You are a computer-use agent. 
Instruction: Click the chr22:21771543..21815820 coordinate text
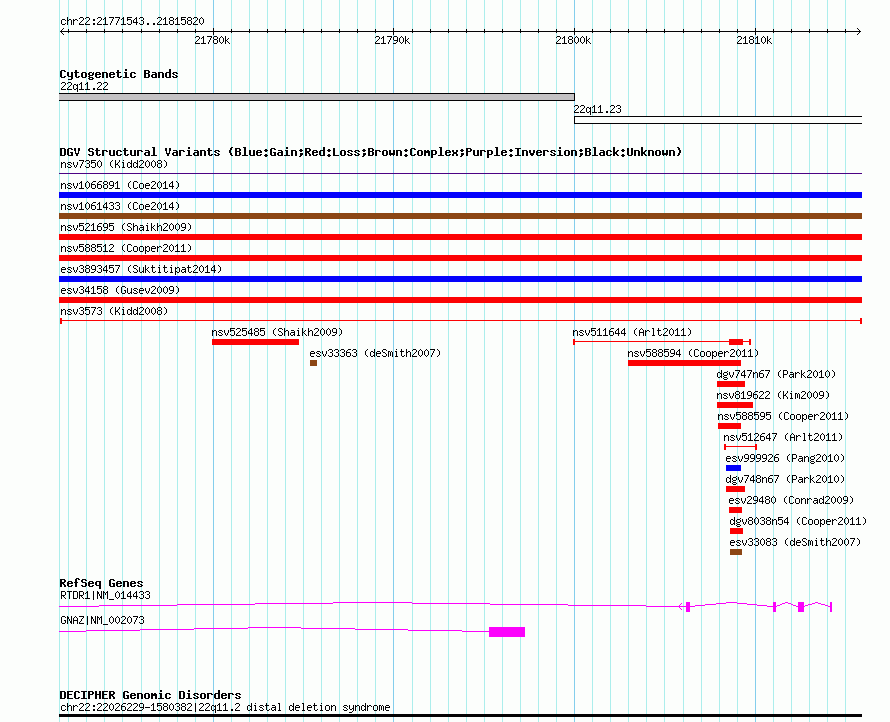tap(132, 22)
